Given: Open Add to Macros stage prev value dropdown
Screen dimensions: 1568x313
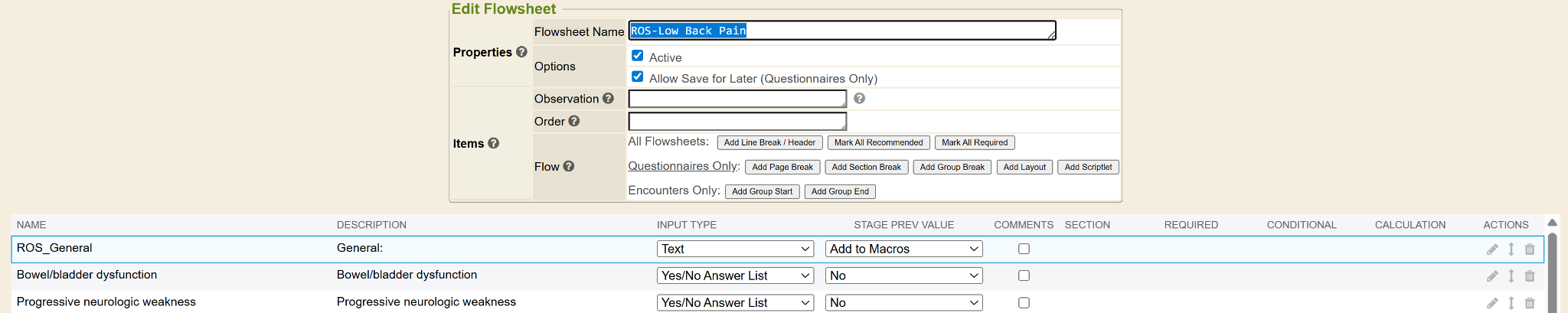Looking at the screenshot, I should pos(903,249).
